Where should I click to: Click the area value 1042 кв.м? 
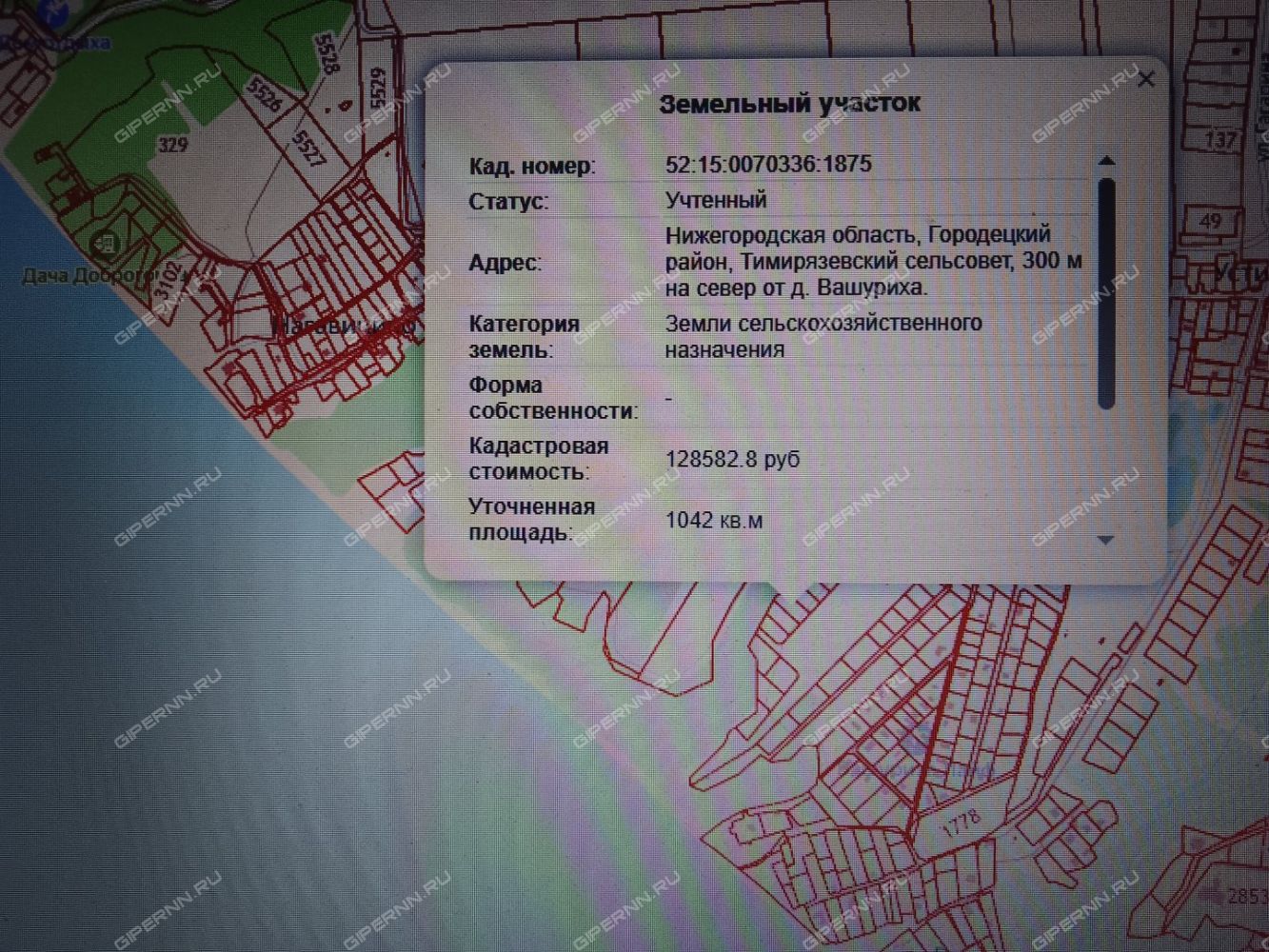tap(713, 520)
